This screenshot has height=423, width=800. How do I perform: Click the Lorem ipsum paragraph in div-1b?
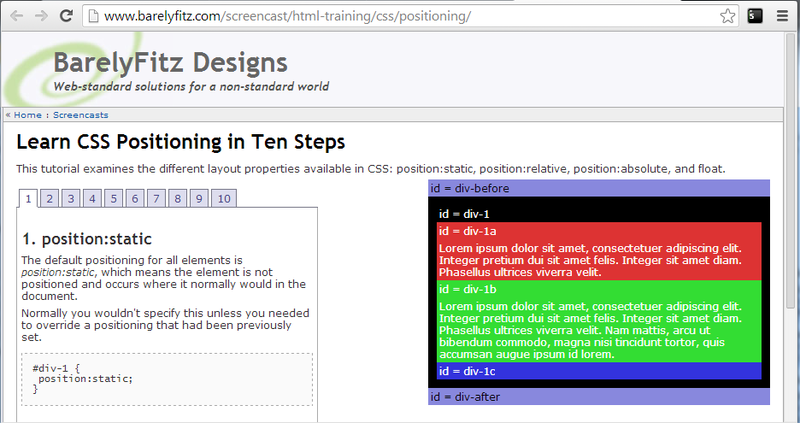coord(590,330)
